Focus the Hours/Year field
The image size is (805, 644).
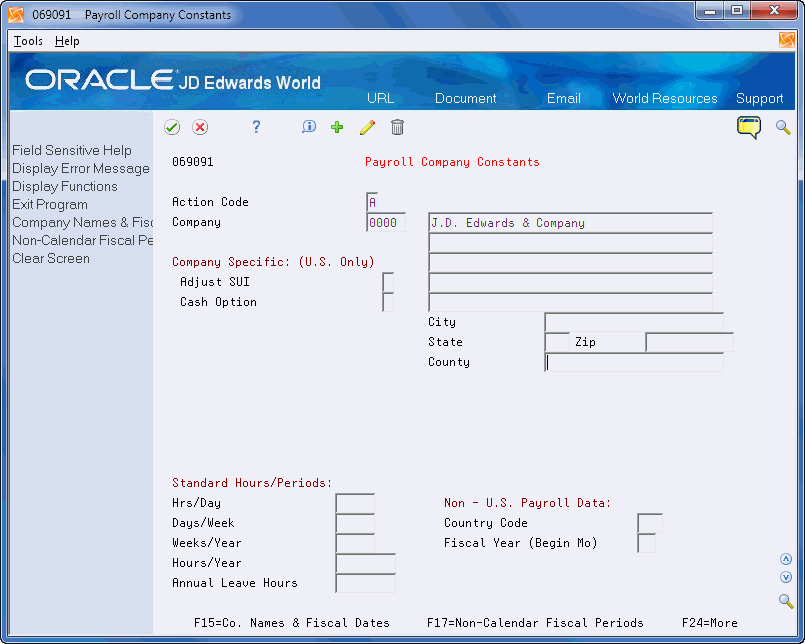click(x=366, y=563)
